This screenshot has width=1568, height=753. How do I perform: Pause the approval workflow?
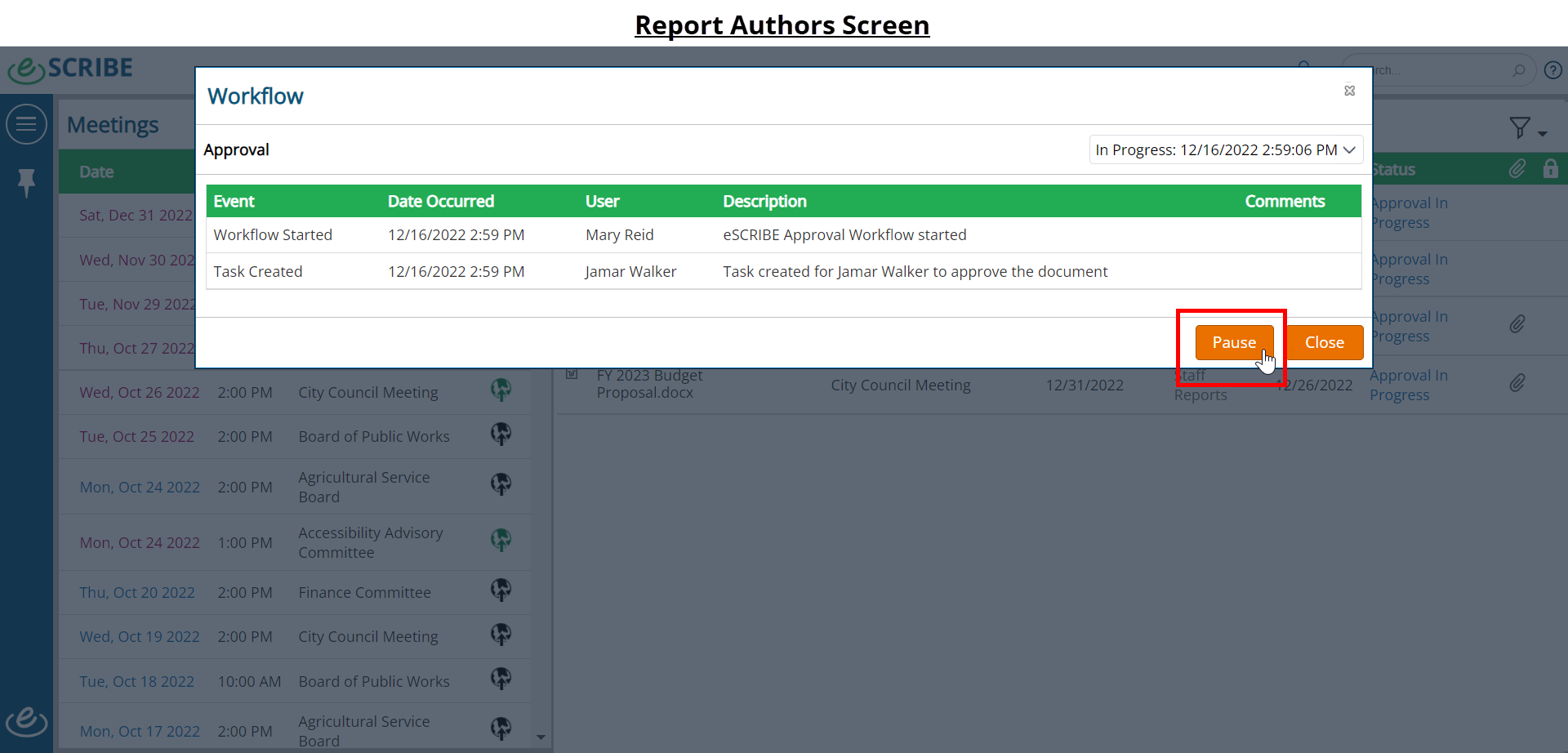(1234, 342)
